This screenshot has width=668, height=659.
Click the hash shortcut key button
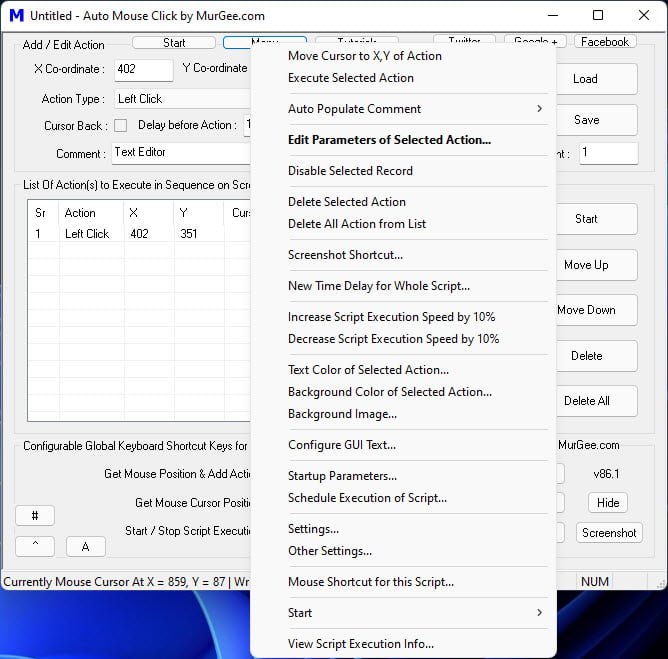35,516
